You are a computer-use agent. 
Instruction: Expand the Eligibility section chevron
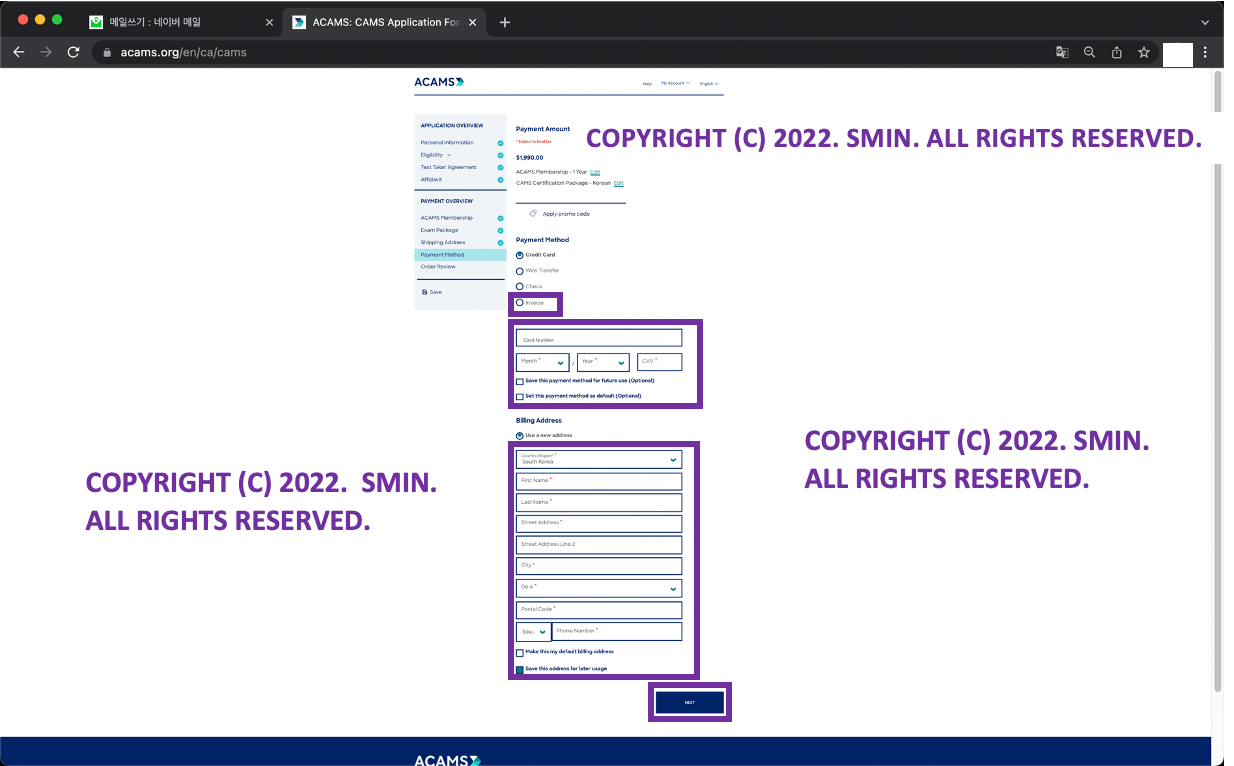click(x=449, y=155)
